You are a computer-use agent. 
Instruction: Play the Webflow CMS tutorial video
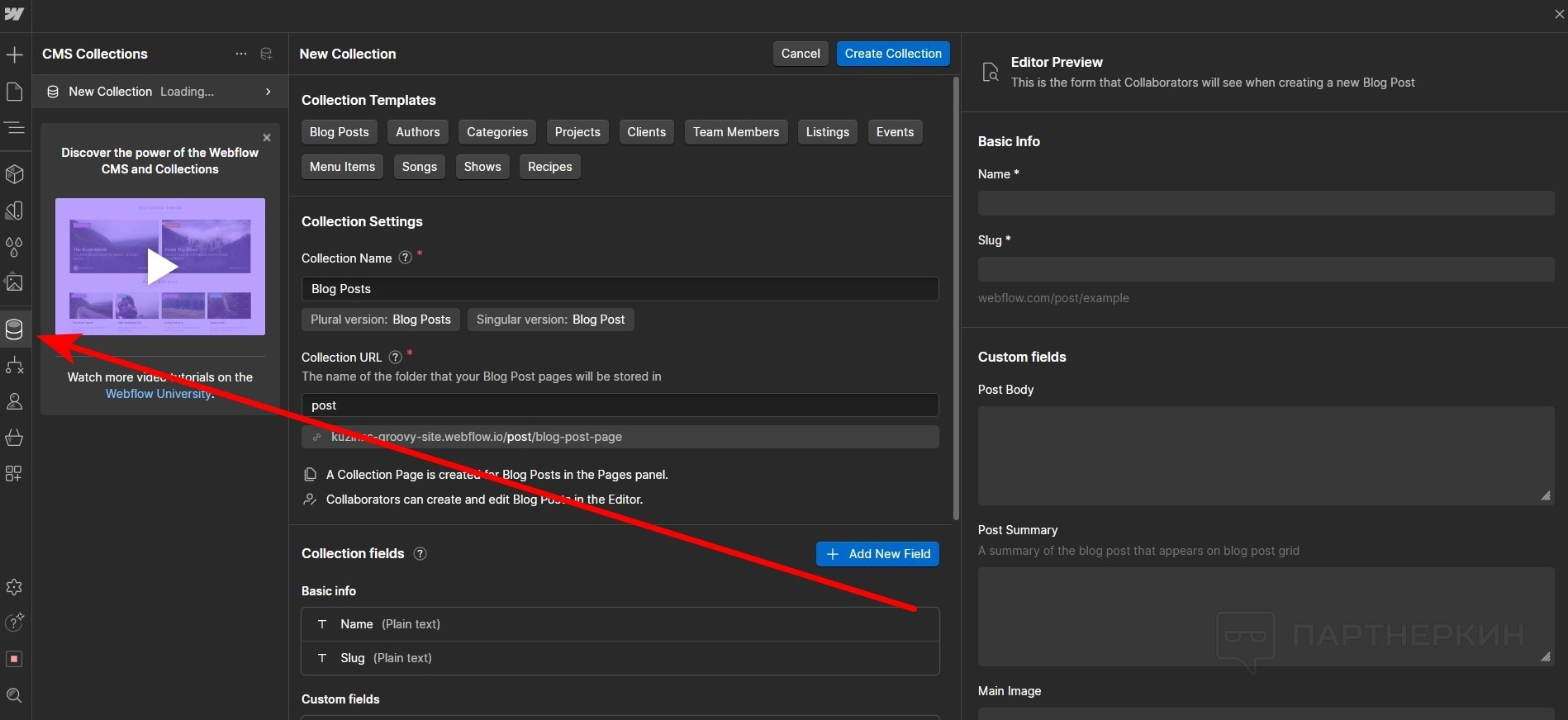click(x=160, y=266)
